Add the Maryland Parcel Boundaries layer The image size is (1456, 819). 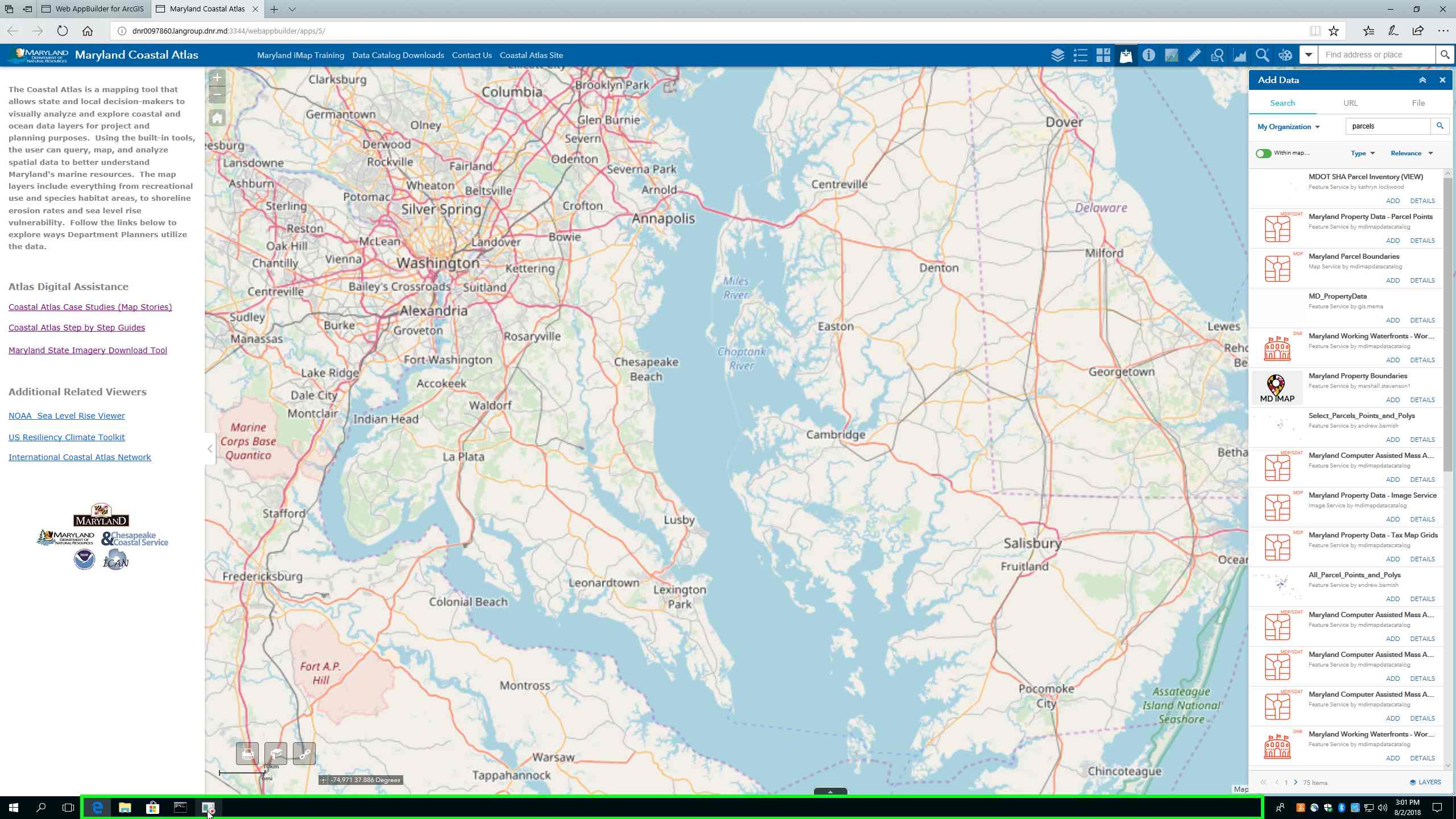(1394, 280)
